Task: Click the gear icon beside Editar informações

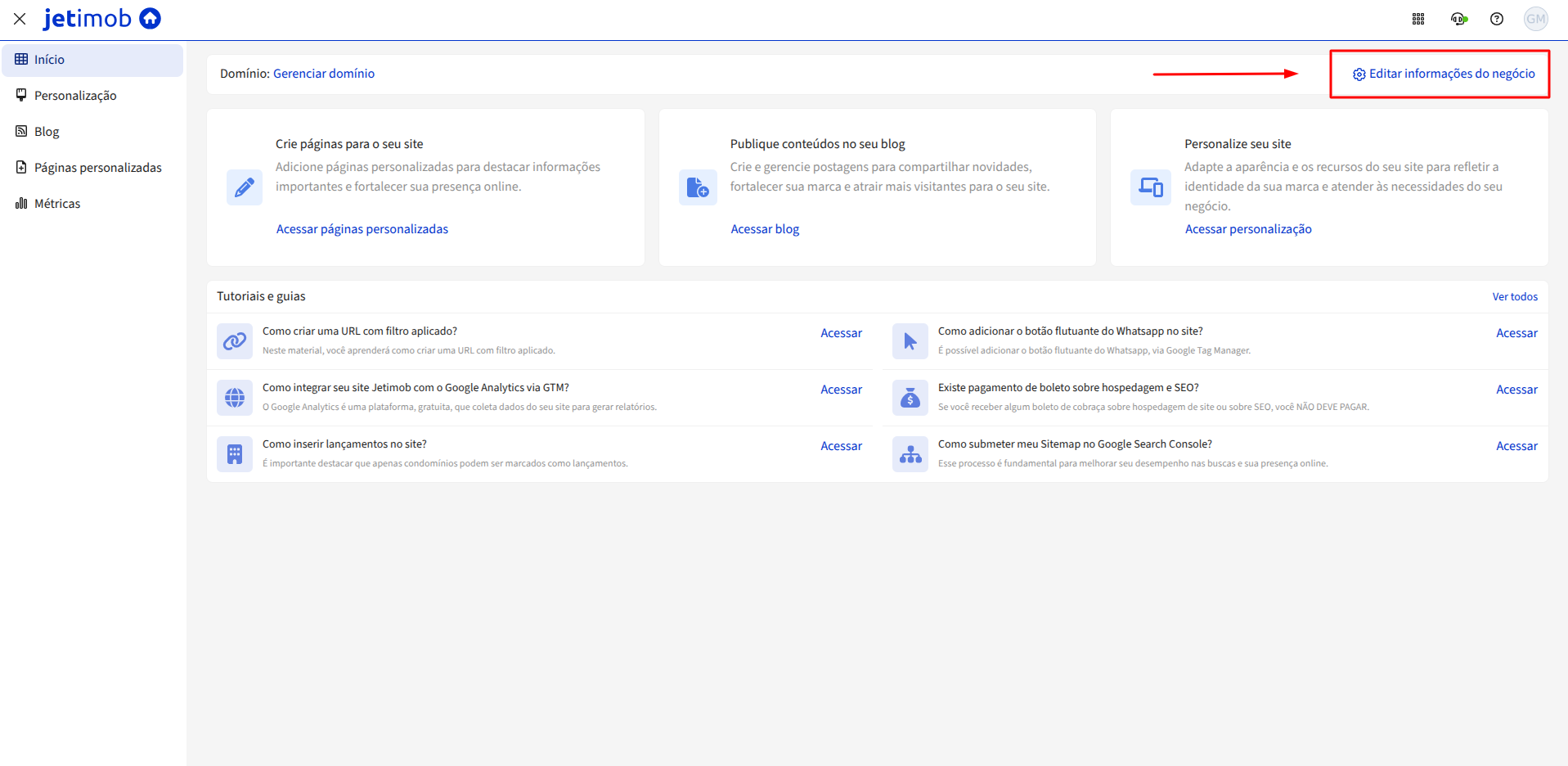Action: coord(1359,74)
